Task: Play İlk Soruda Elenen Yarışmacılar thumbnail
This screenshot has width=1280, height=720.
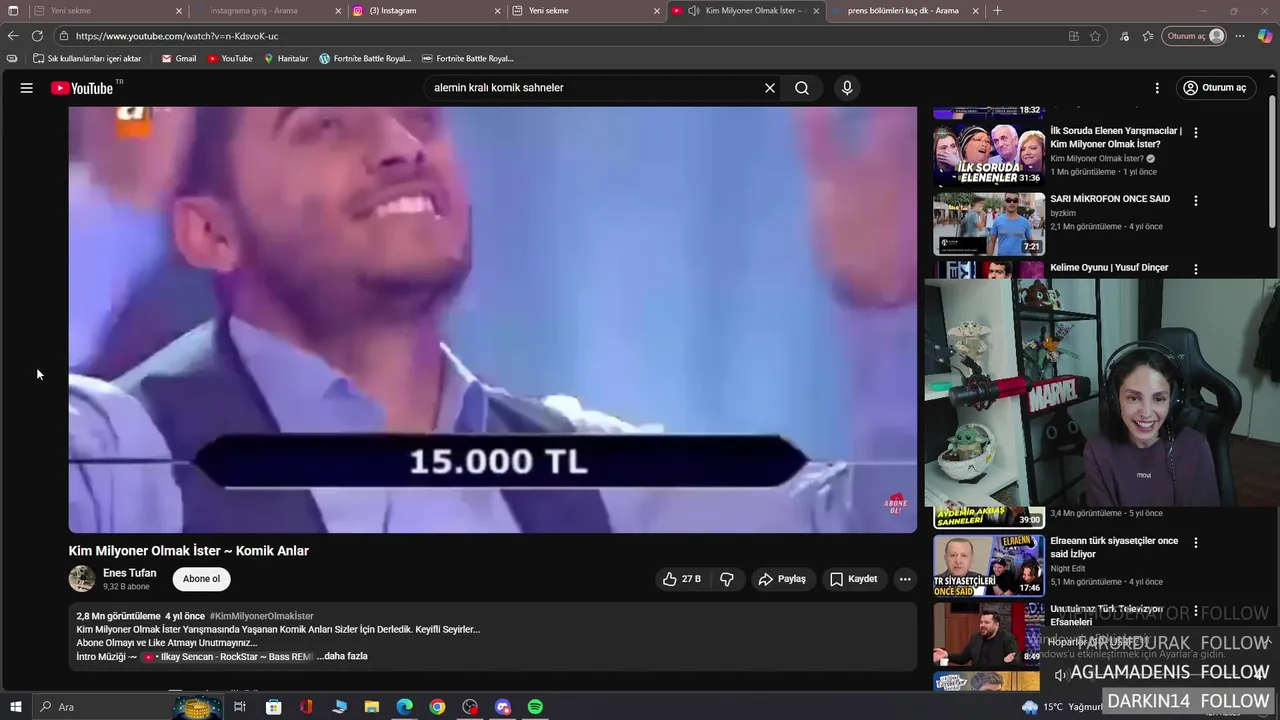Action: click(989, 154)
